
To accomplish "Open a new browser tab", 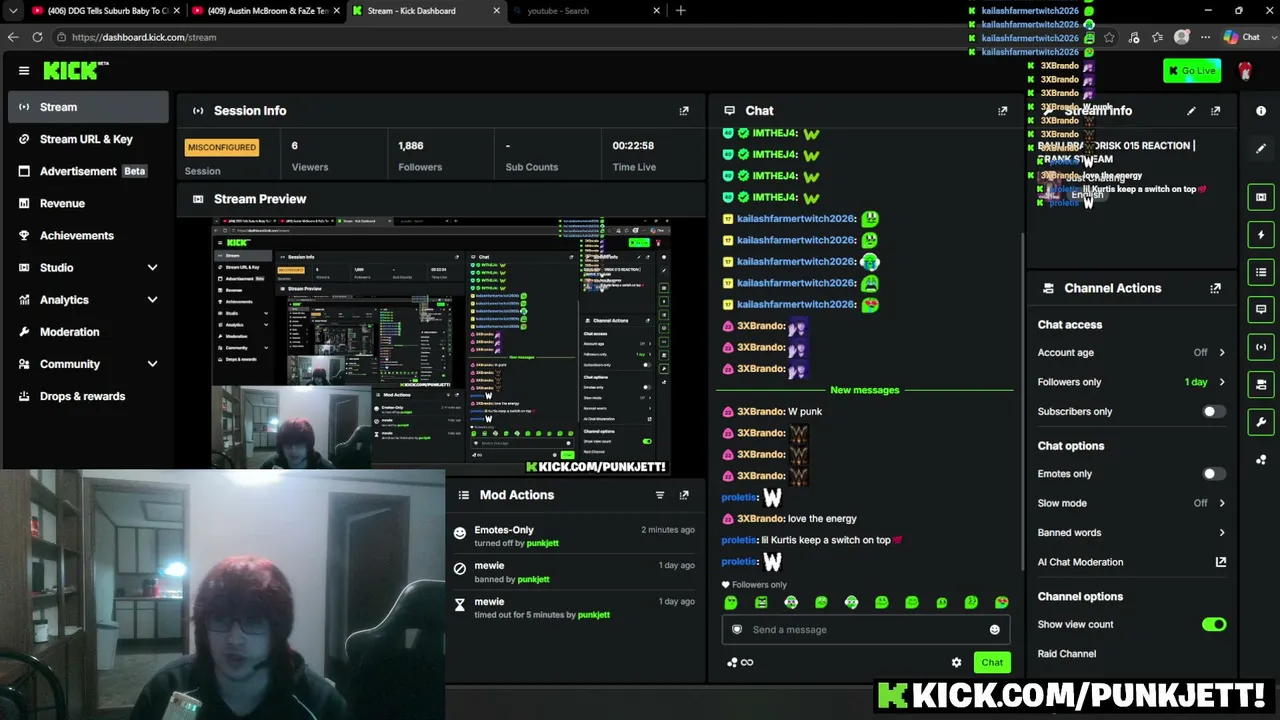I will pyautogui.click(x=681, y=11).
